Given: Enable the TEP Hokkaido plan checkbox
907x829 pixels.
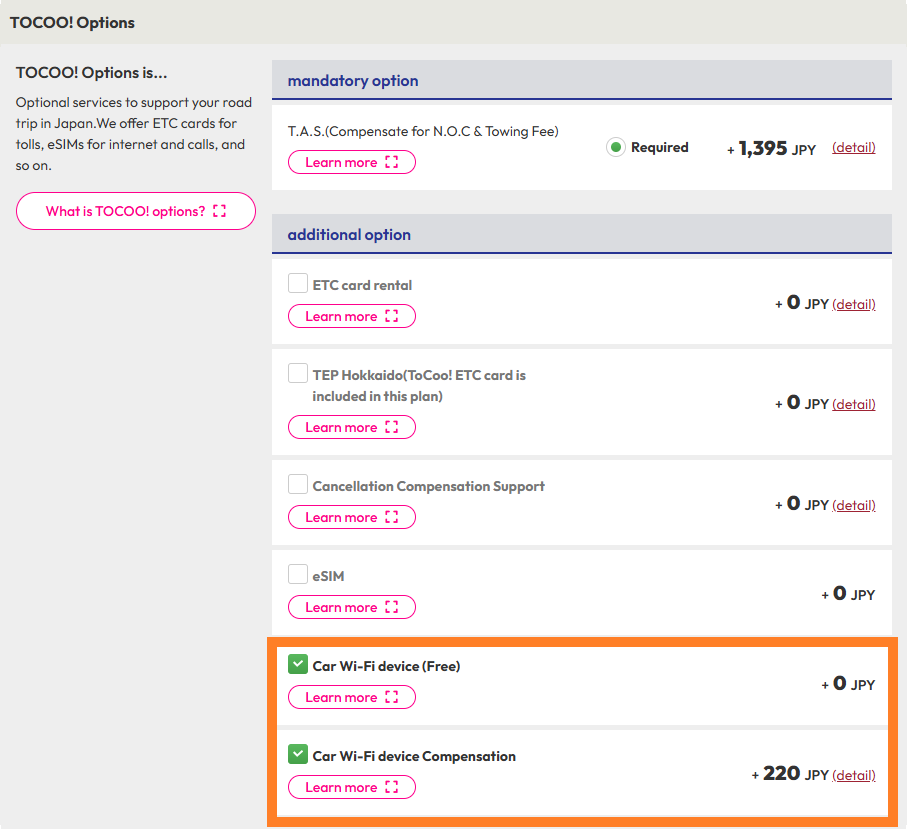Looking at the screenshot, I should (x=298, y=373).
